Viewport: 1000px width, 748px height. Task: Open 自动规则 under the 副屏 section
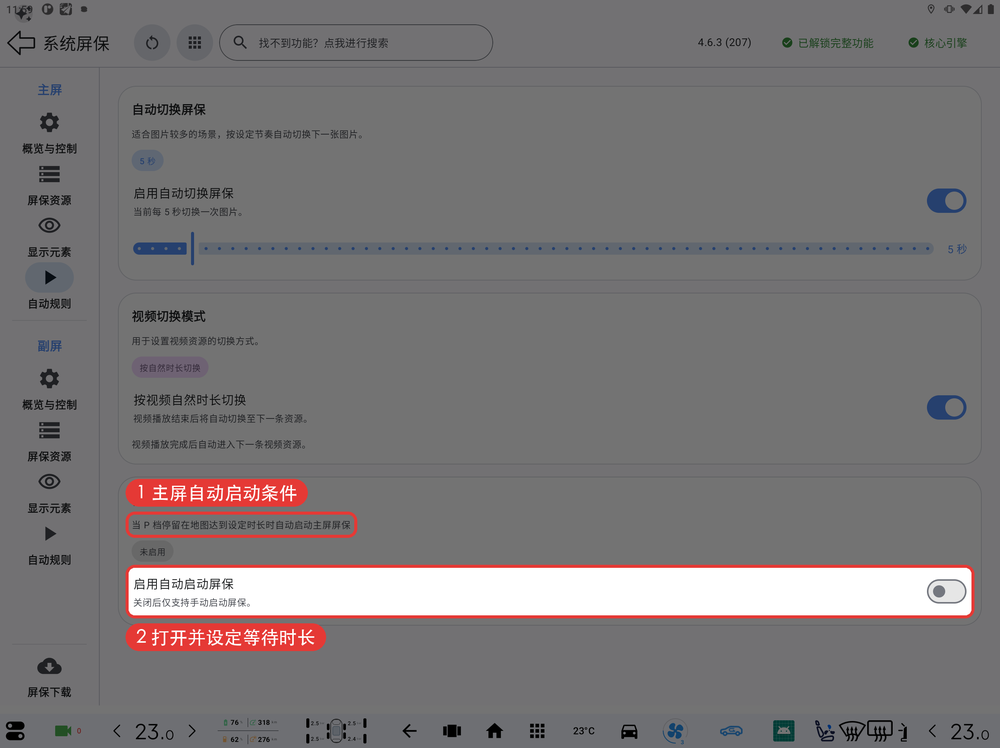tap(49, 545)
